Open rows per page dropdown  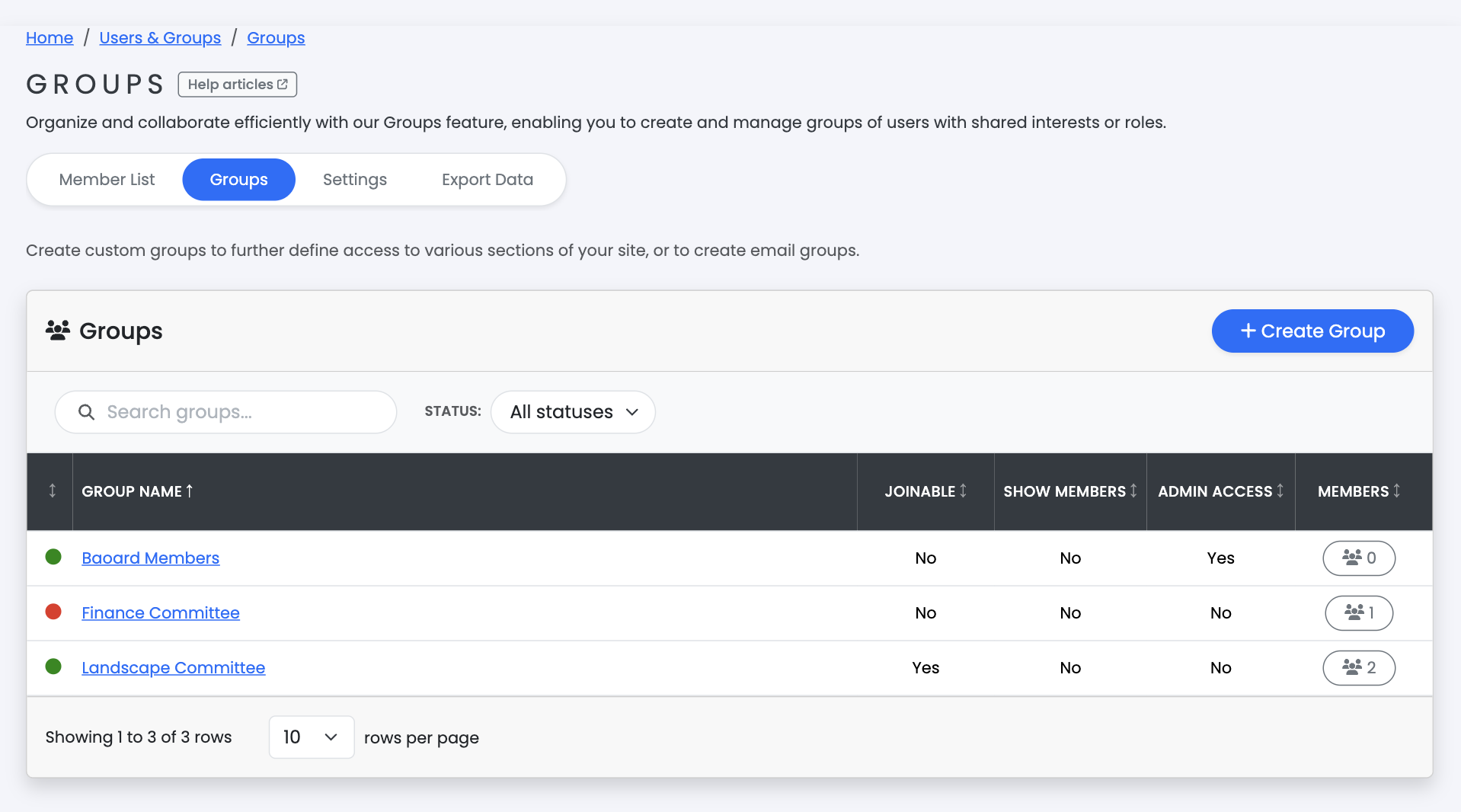pyautogui.click(x=312, y=737)
